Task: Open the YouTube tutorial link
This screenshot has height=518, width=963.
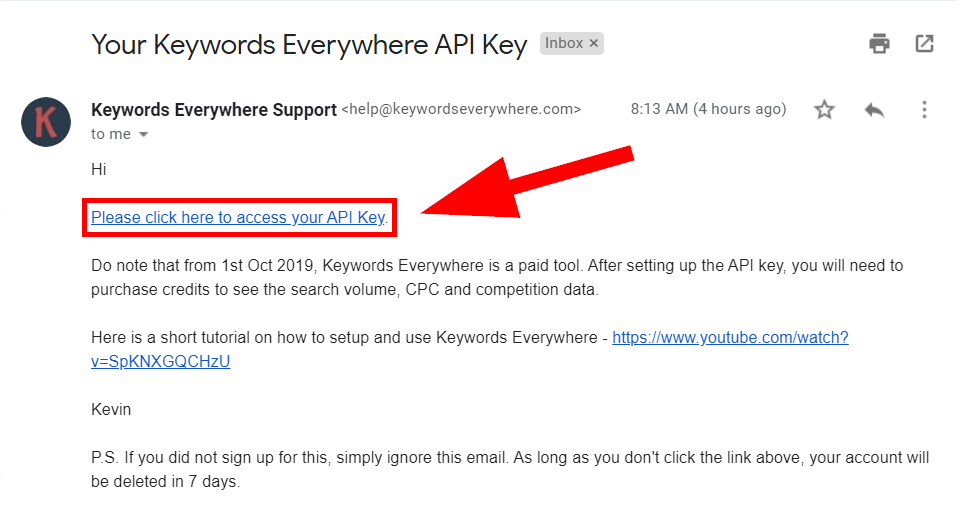Action: (730, 337)
